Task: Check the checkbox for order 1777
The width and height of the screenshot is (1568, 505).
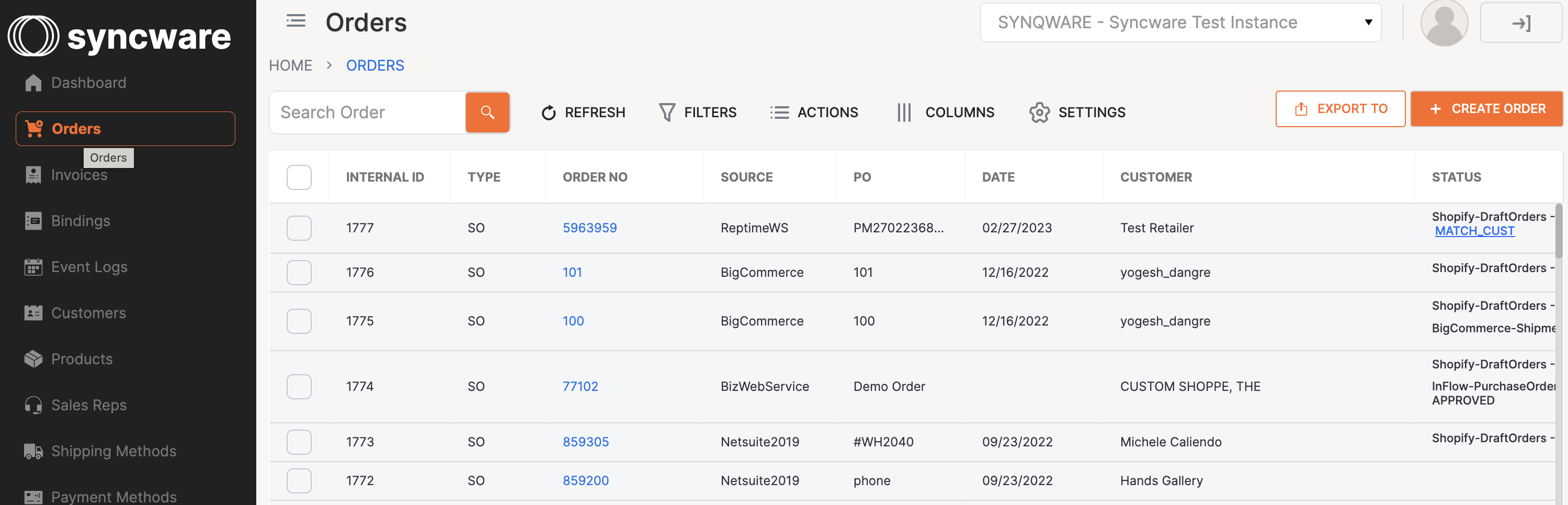Action: click(299, 228)
